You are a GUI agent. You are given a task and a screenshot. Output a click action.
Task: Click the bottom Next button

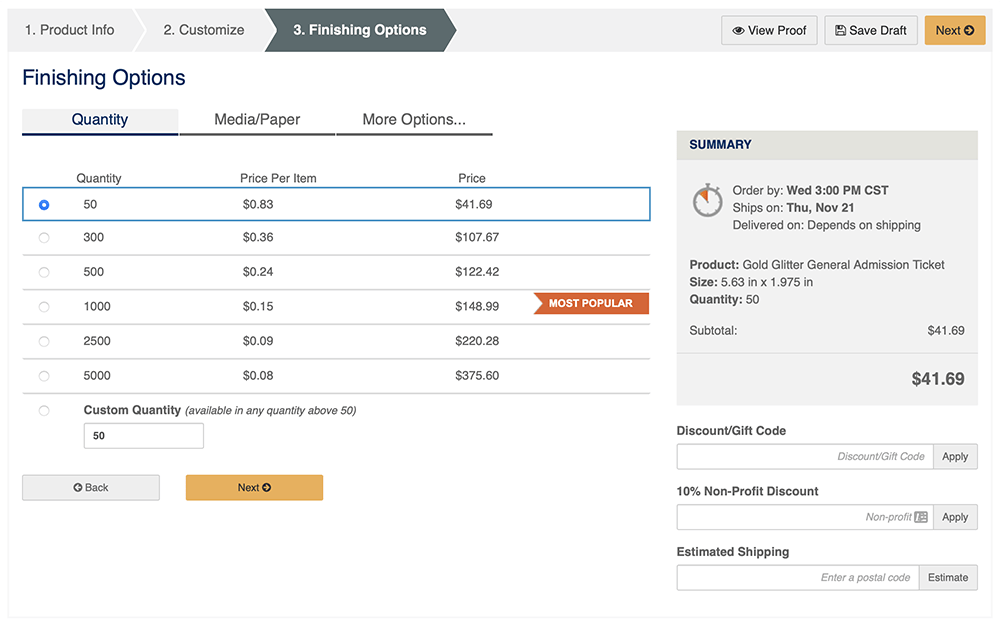[254, 488]
